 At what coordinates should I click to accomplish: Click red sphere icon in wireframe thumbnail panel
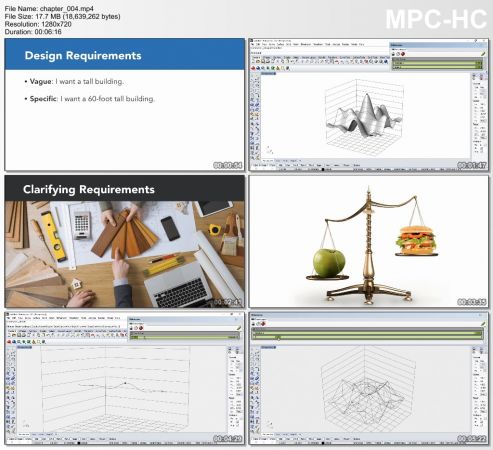[x=263, y=324]
